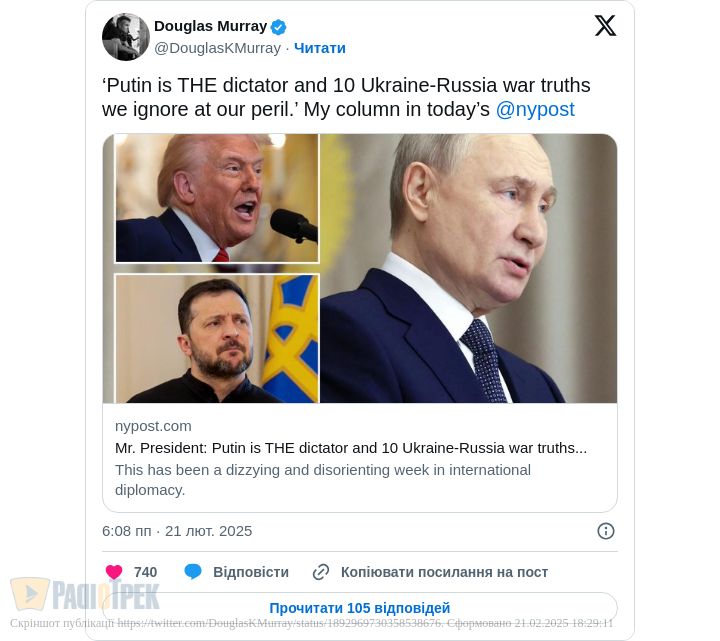
Task: Open the tweet info circle icon
Action: pos(605,531)
